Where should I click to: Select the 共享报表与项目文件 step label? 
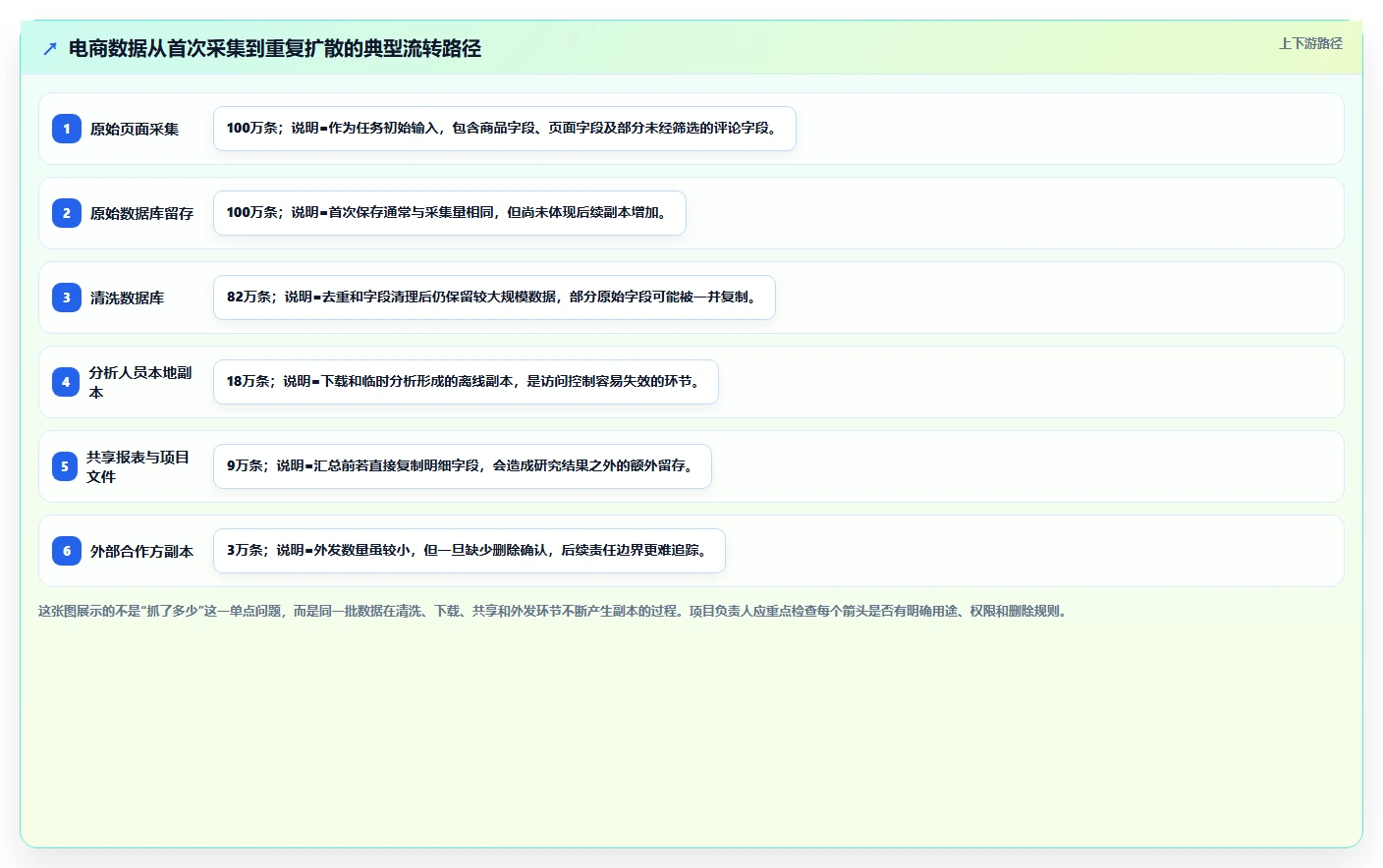tap(138, 466)
